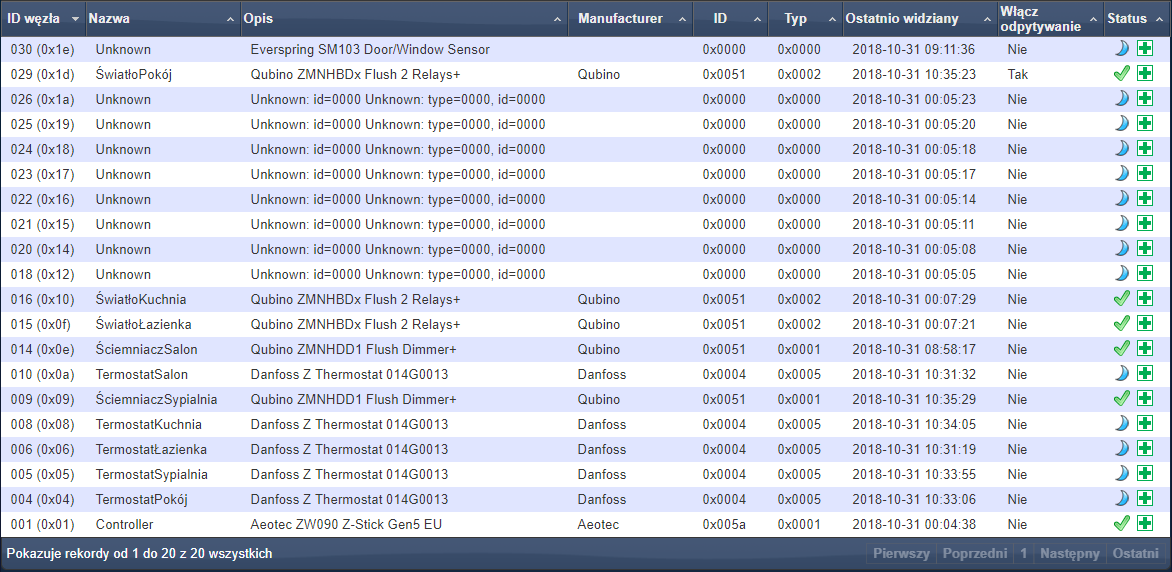Click 0x005a ID value
Viewport: 1172px width, 572px height.
click(724, 524)
